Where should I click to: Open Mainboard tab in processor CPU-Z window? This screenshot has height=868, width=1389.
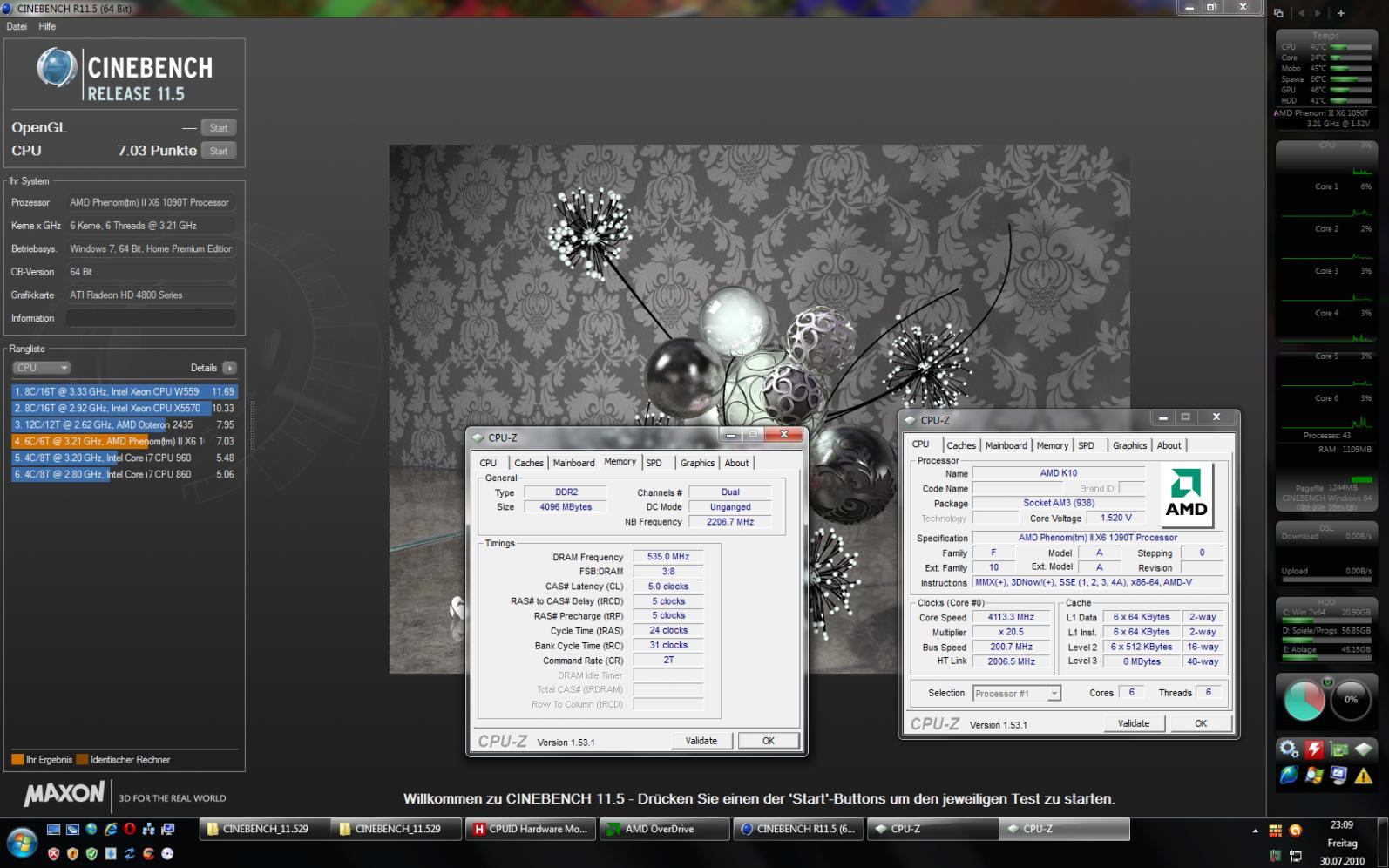click(1006, 445)
